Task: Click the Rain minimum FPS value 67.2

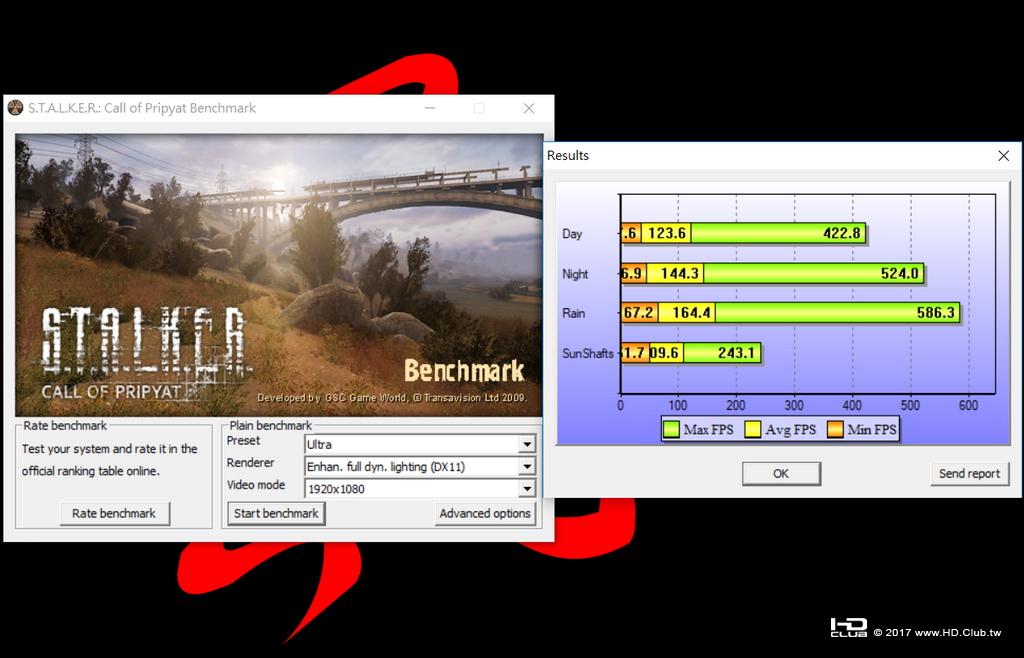Action: click(638, 313)
